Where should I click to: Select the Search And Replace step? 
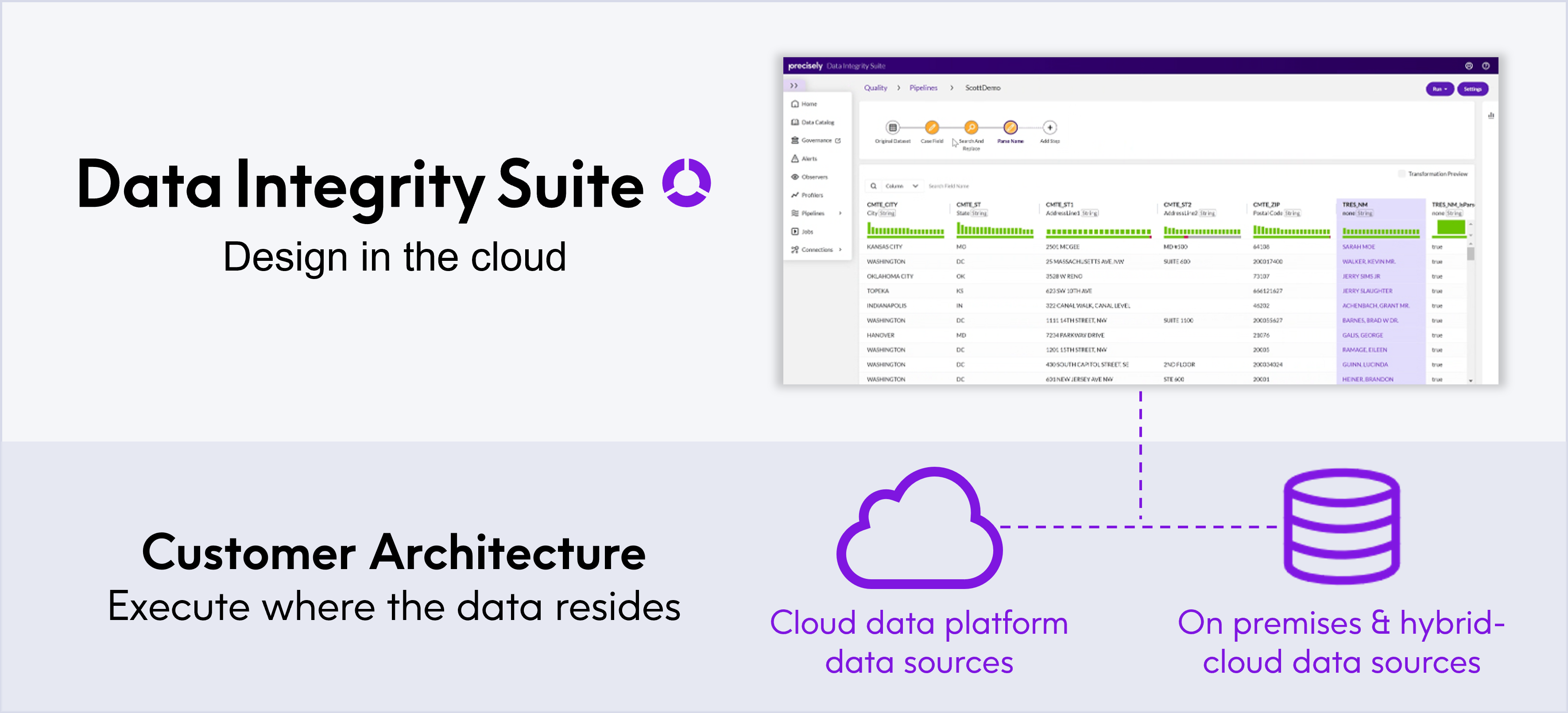tap(972, 128)
